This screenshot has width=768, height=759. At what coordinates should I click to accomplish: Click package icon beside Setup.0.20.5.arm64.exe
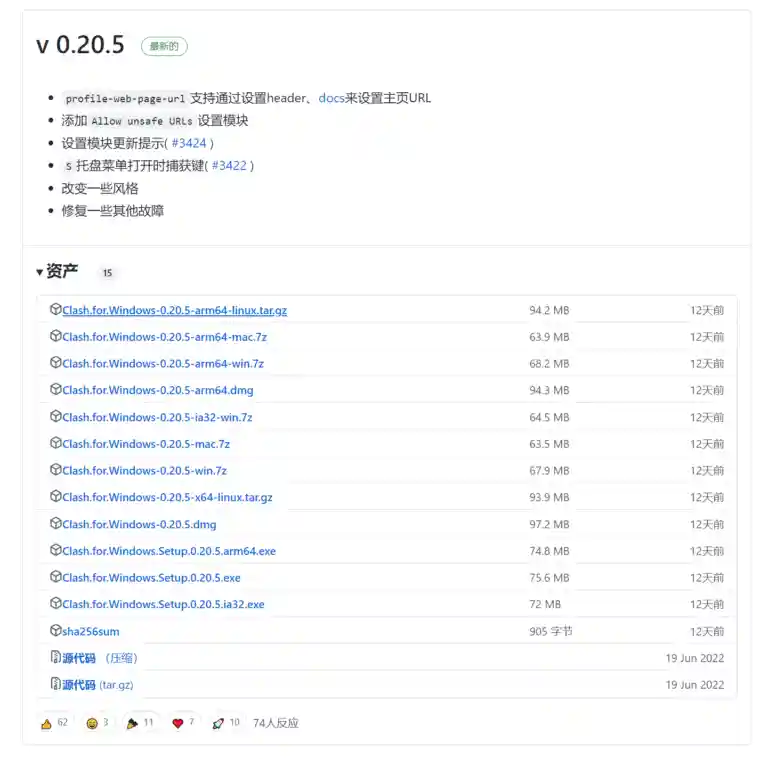(x=55, y=549)
